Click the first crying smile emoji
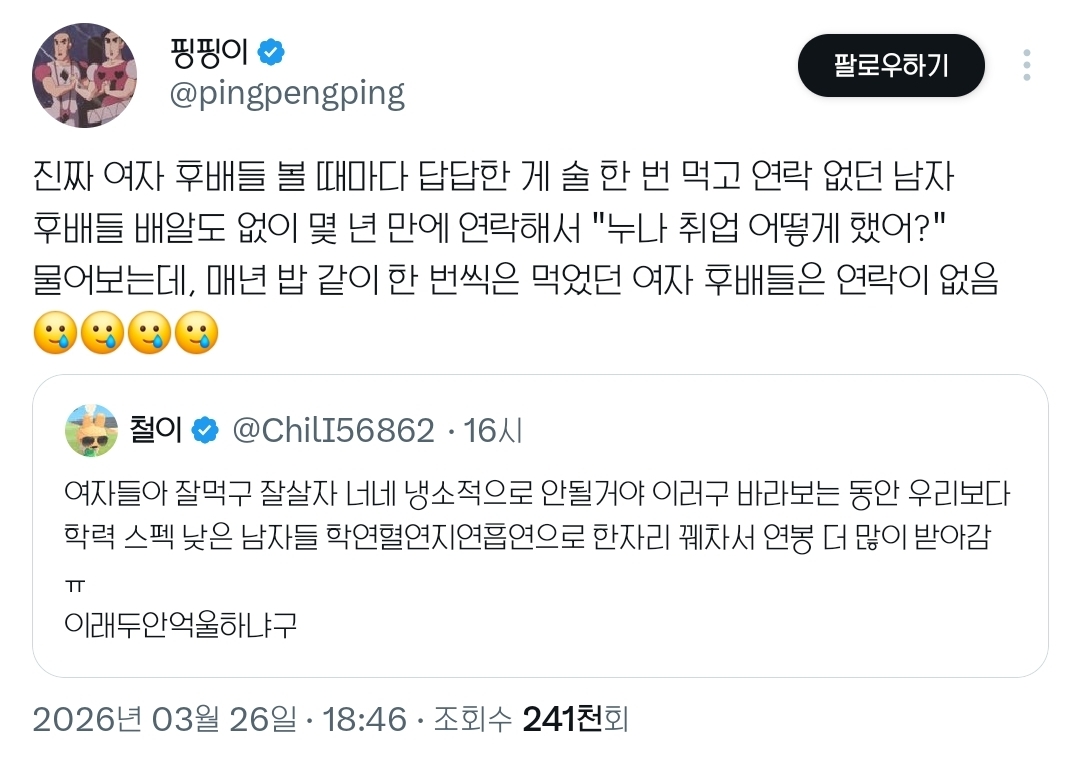 (x=55, y=333)
